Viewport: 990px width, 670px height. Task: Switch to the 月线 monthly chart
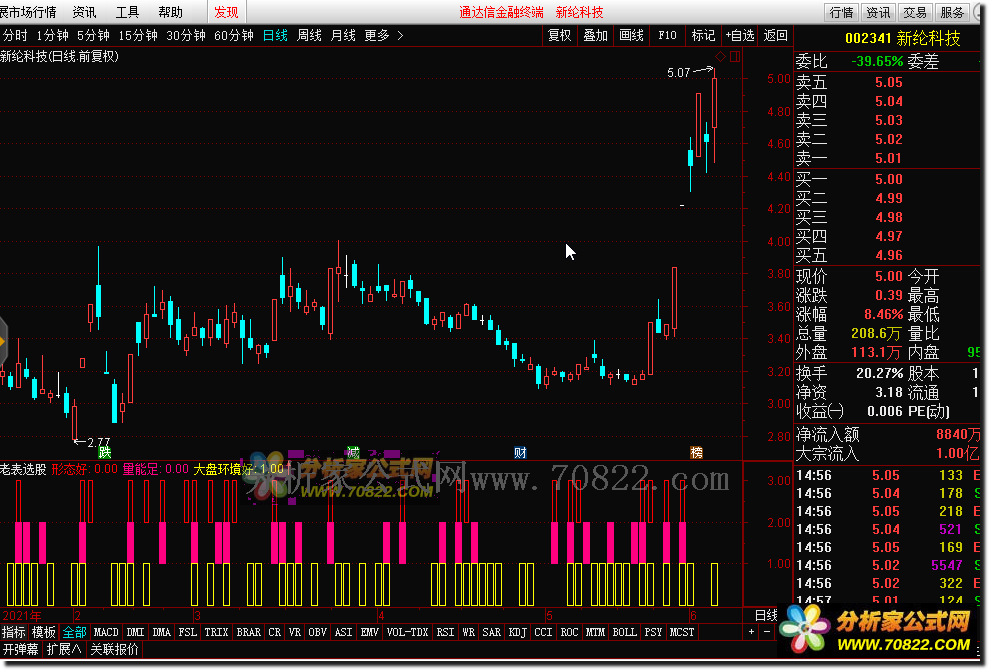(x=343, y=35)
